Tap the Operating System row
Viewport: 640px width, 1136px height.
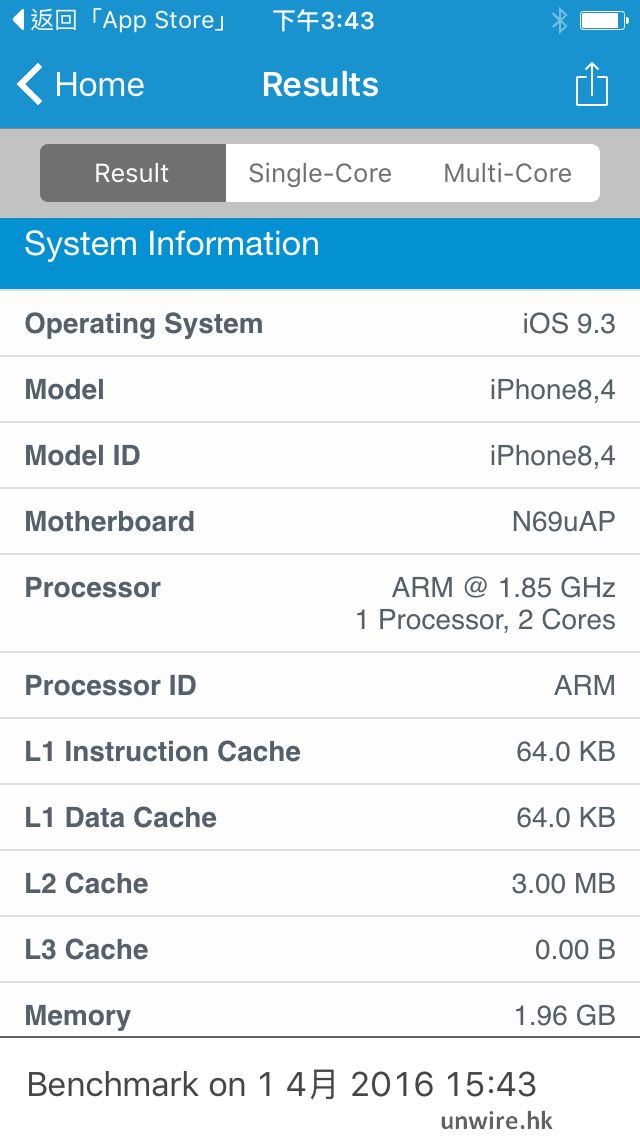320,324
